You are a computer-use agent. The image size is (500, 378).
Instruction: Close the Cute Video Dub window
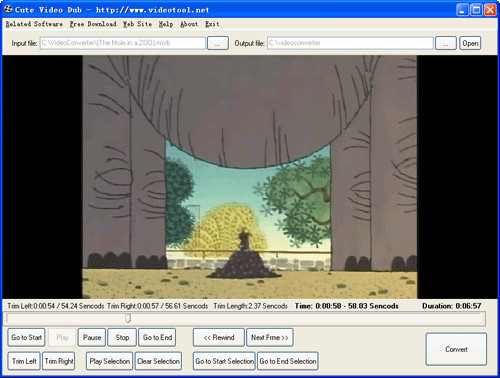pyautogui.click(x=490, y=10)
